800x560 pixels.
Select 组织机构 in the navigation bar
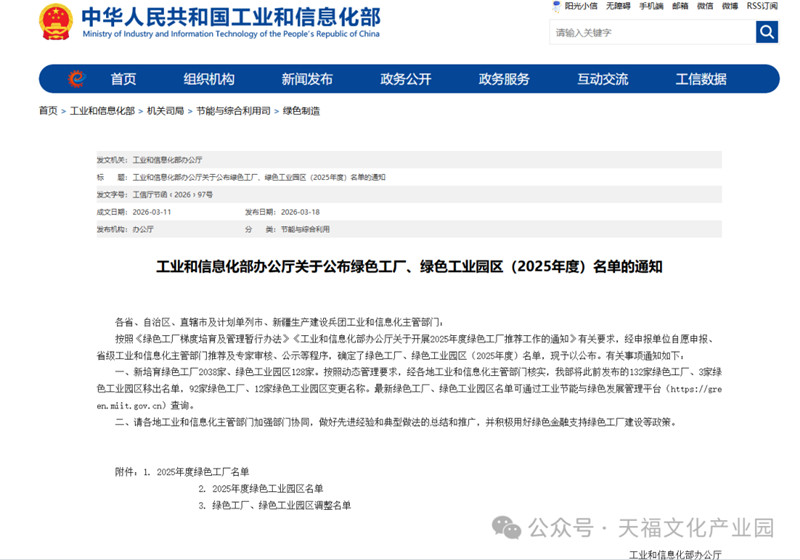pos(209,79)
